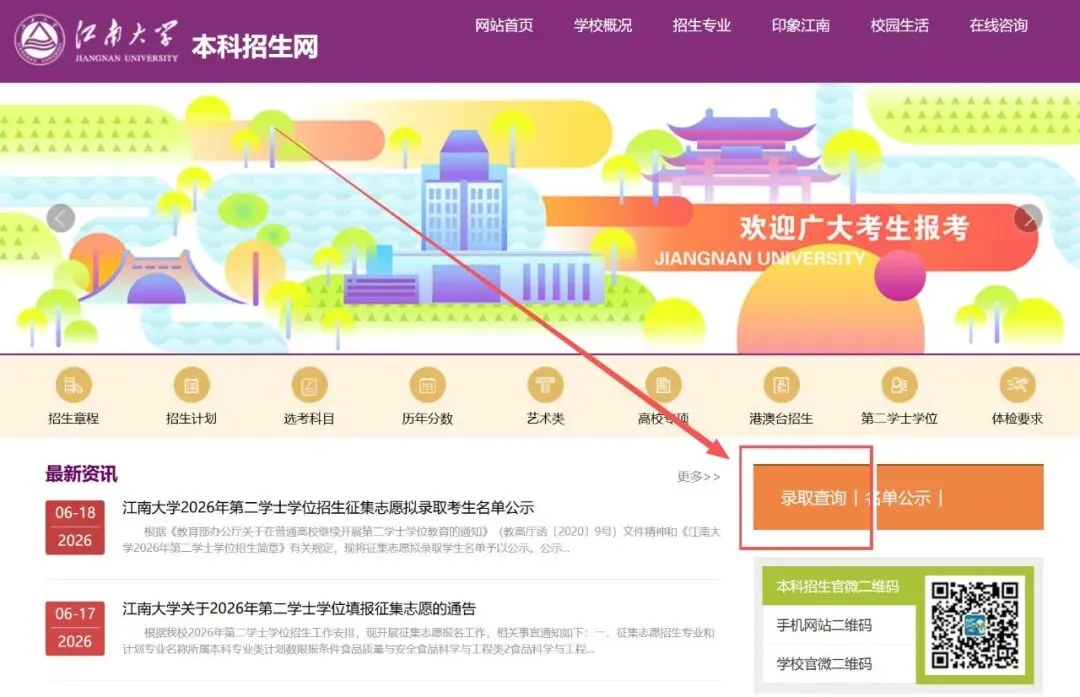Screen dimensions: 1080x697
Task: Open the 第二学士学位 icon
Action: pyautogui.click(x=900, y=385)
